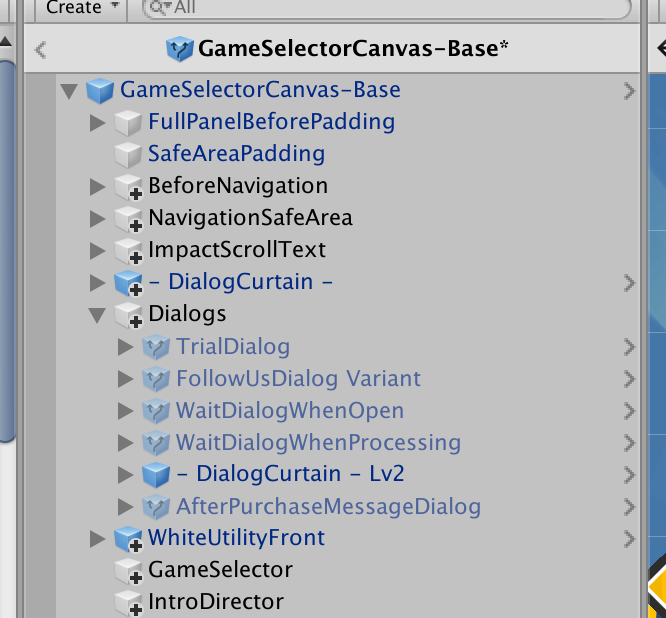Click the hierarchy search field

point(387,7)
